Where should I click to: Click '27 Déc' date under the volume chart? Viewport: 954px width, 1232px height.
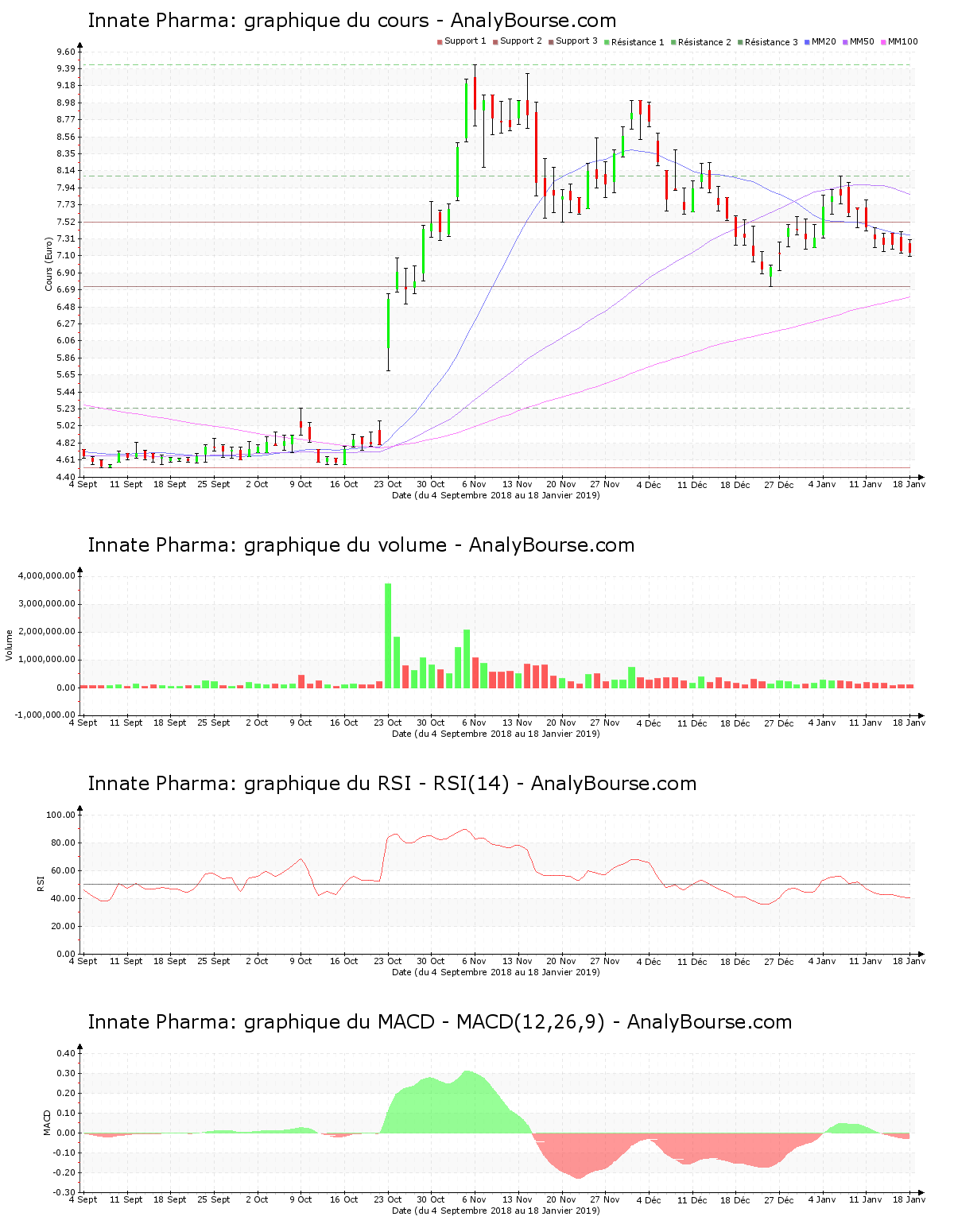[x=779, y=723]
